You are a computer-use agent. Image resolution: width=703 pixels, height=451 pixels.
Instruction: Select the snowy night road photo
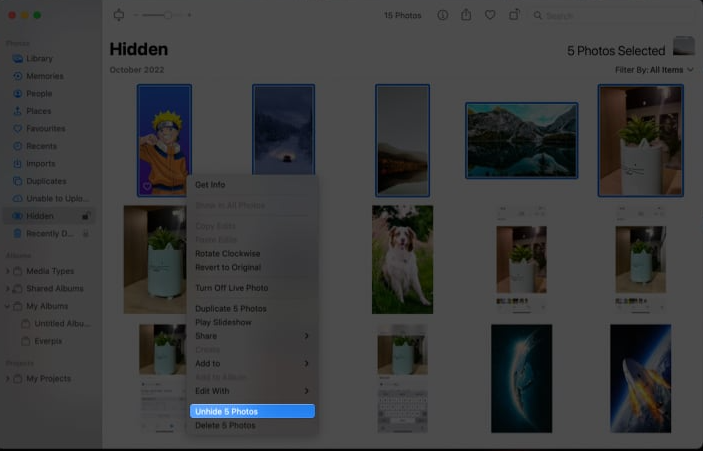coord(283,129)
